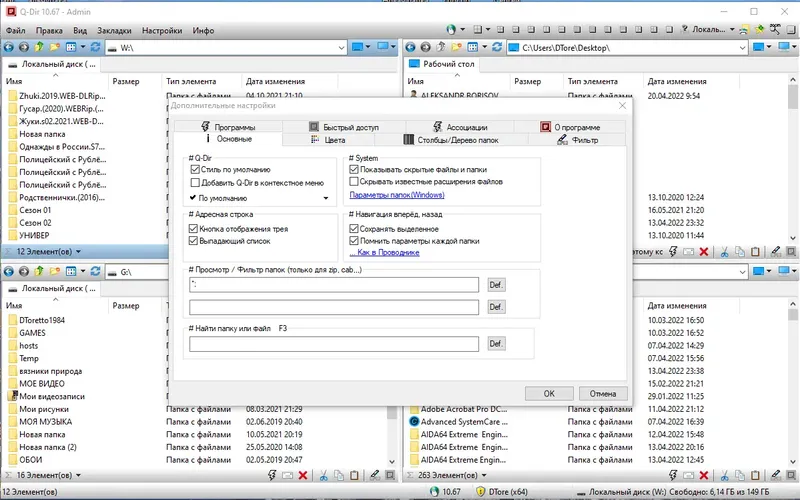This screenshot has height=500, width=800.
Task: Create new folder in the Desktop pane
Action: (x=457, y=47)
